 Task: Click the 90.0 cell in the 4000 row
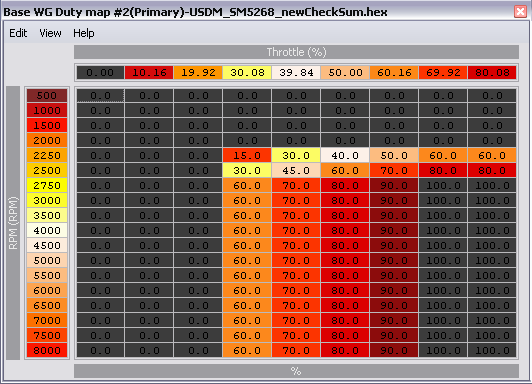(x=394, y=230)
